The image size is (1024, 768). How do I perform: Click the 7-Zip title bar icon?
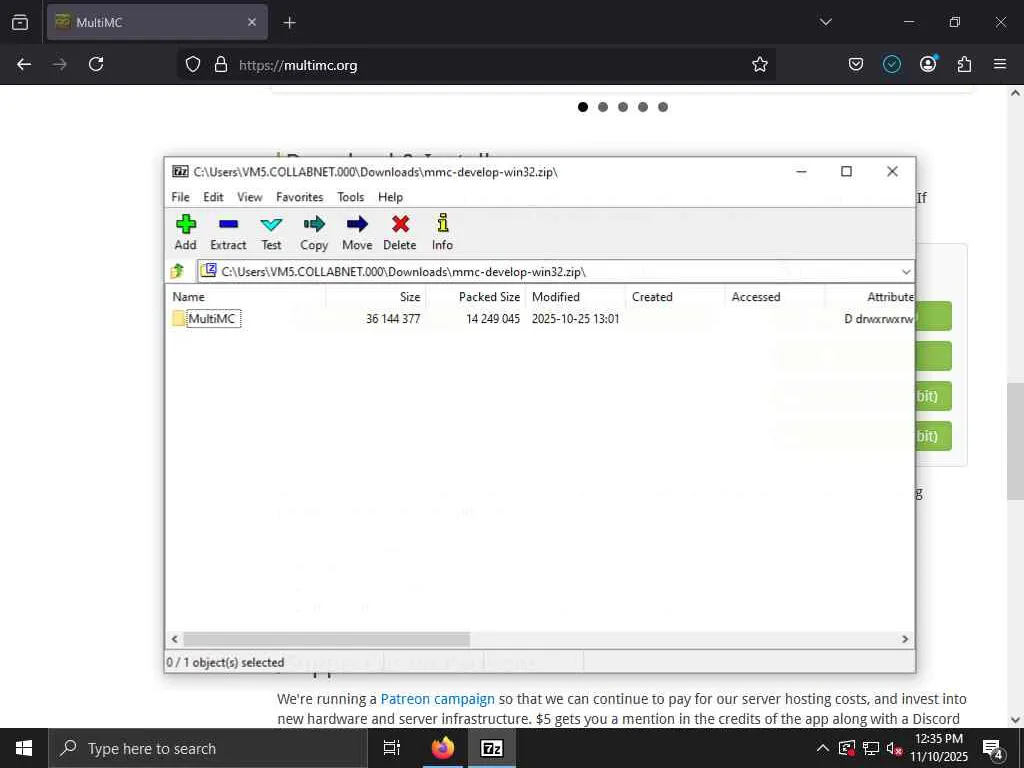[x=180, y=172]
